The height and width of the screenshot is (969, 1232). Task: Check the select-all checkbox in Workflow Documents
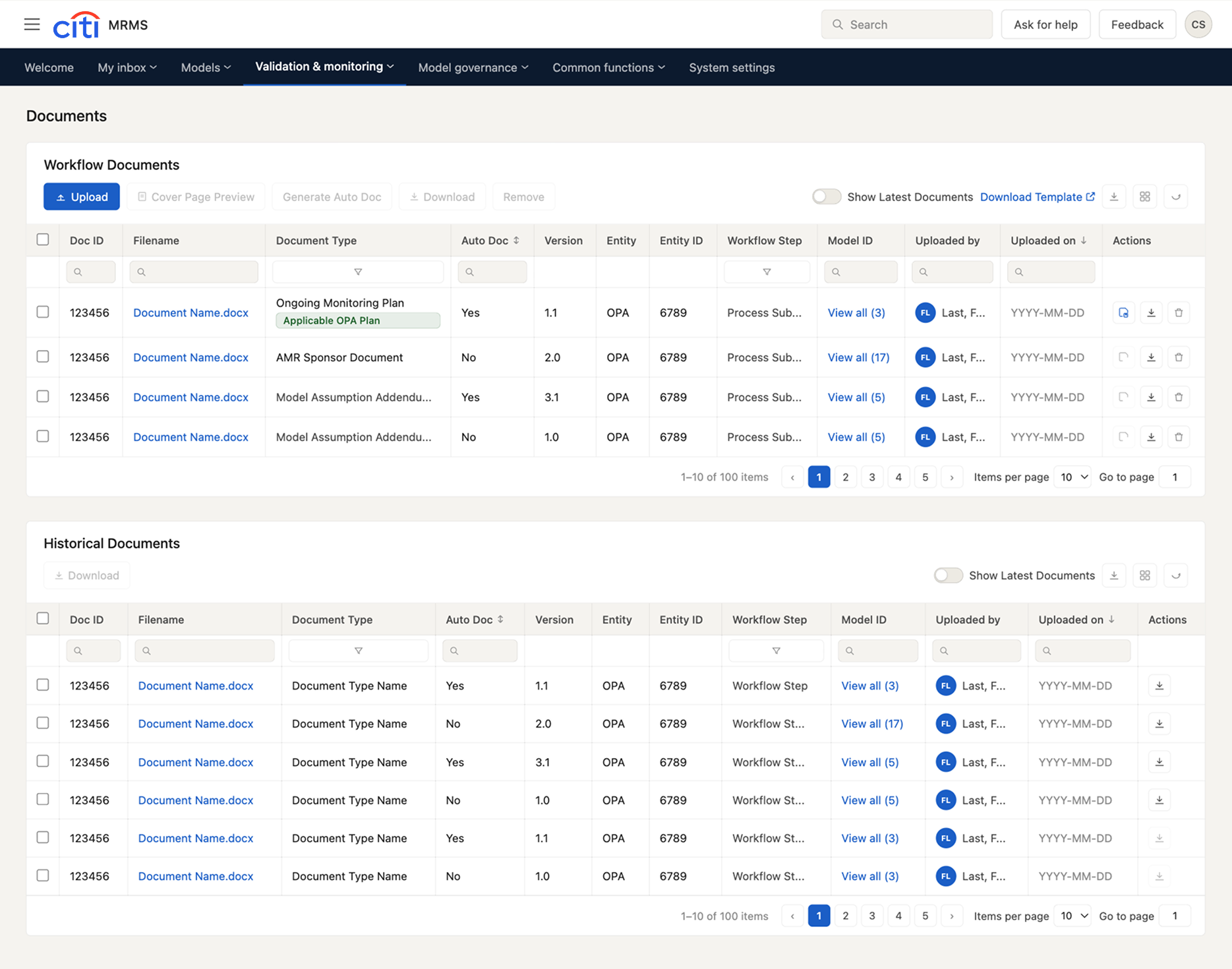tap(43, 240)
